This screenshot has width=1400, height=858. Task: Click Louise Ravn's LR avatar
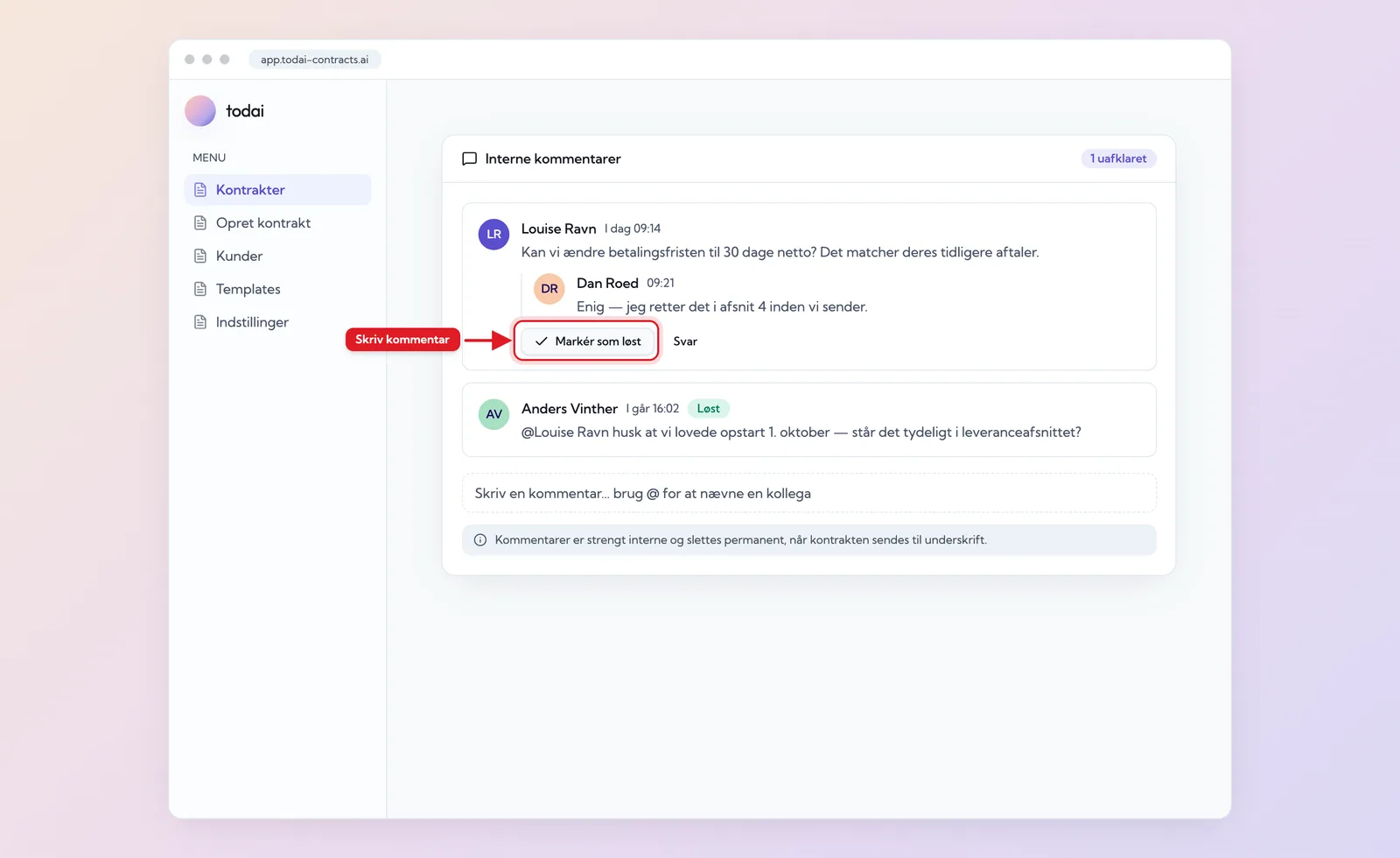coord(494,235)
